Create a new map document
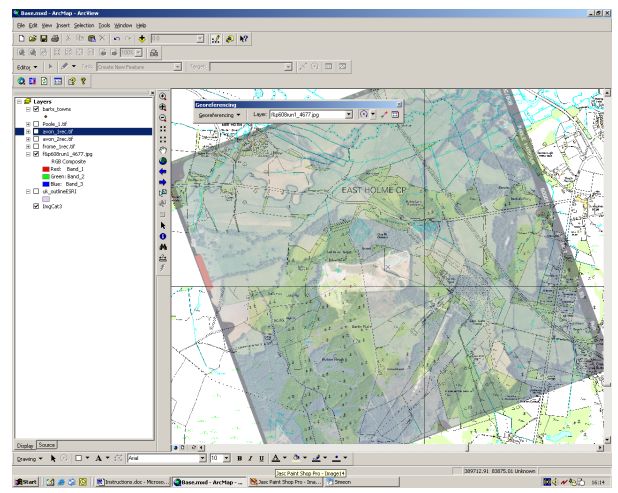Viewport: 618px width, 493px height. (x=21, y=39)
